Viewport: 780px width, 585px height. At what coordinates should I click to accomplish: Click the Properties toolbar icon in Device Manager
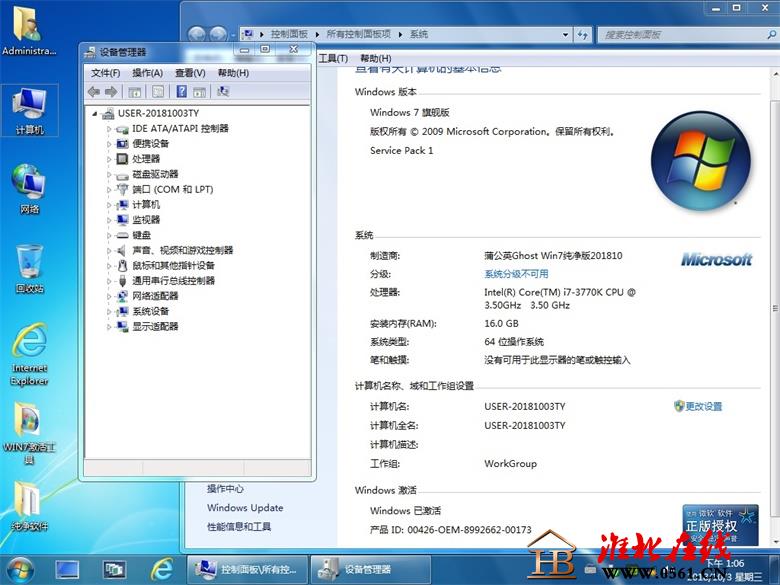tap(158, 92)
